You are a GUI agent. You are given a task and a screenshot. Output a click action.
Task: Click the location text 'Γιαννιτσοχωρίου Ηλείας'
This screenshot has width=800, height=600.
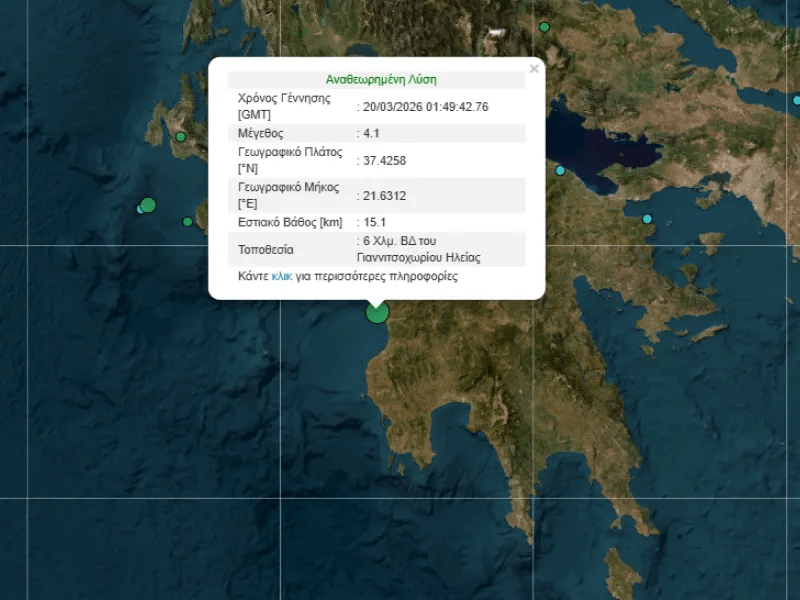425,257
